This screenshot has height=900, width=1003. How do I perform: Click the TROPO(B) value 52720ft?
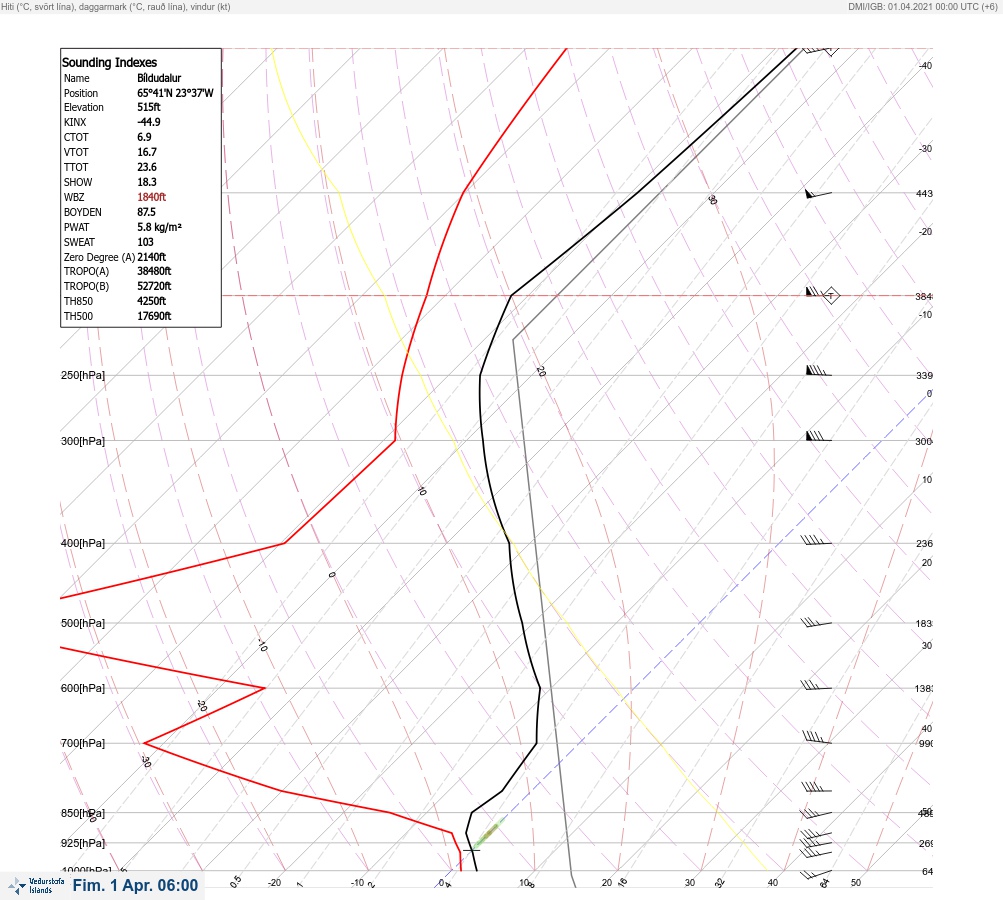point(154,286)
